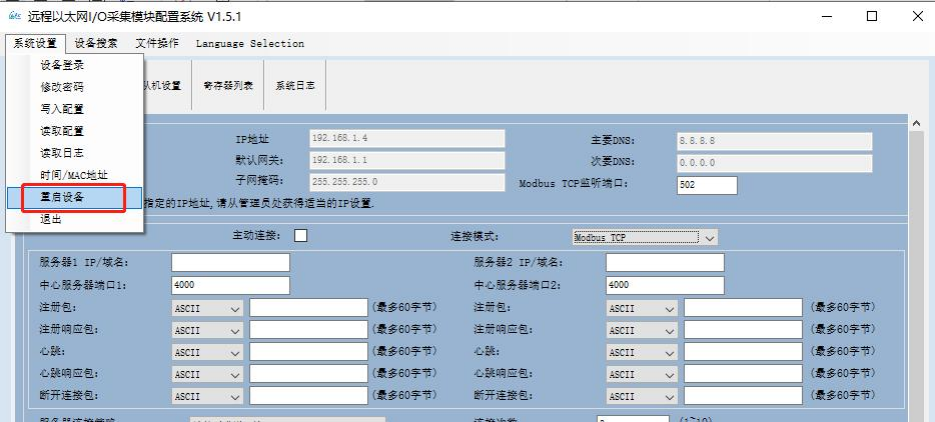Focus the 服务器2 IP/域名 input field

click(x=665, y=262)
